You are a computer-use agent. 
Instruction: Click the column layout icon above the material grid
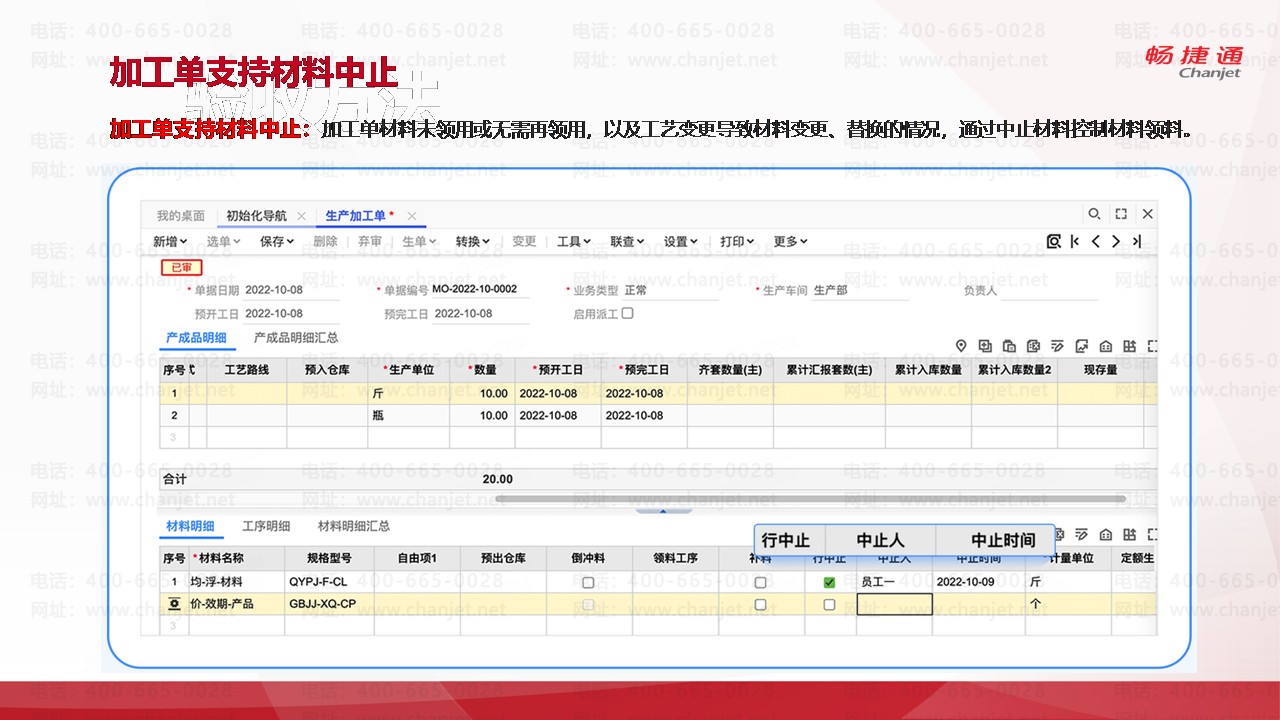click(x=1129, y=535)
